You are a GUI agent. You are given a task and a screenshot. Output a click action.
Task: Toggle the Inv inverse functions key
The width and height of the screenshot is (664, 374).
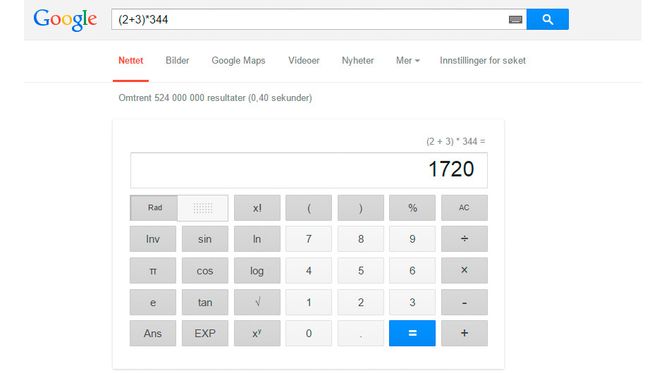click(x=153, y=239)
